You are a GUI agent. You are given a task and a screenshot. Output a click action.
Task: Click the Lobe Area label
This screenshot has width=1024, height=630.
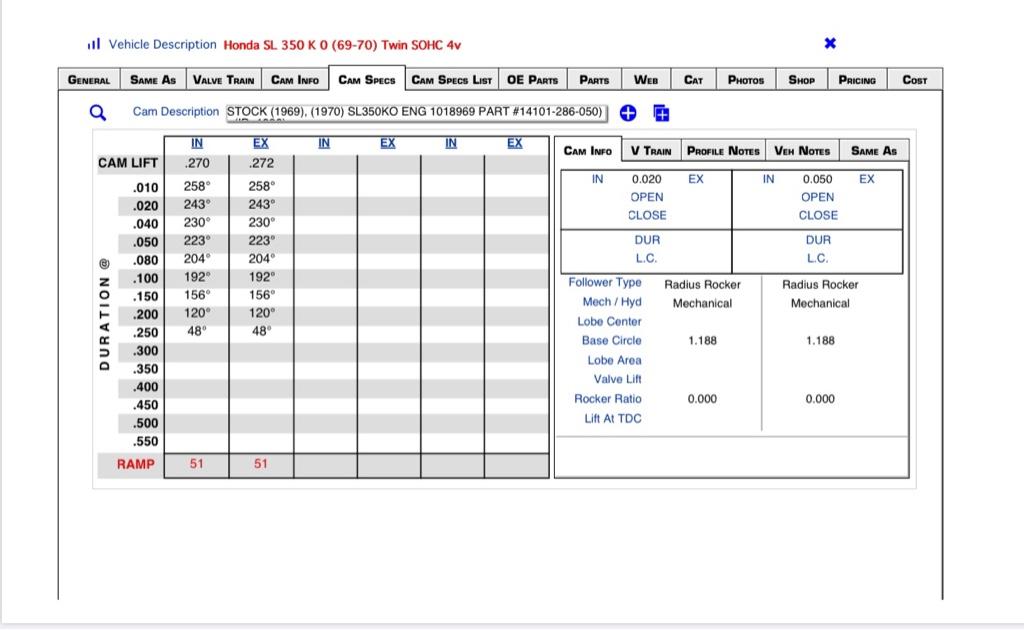click(x=615, y=360)
